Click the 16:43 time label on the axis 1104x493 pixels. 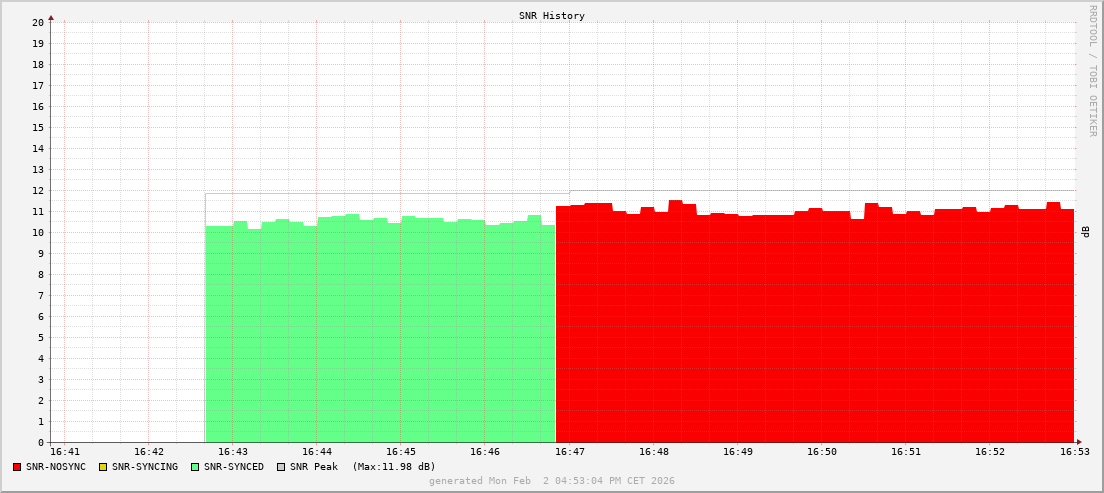click(x=232, y=452)
